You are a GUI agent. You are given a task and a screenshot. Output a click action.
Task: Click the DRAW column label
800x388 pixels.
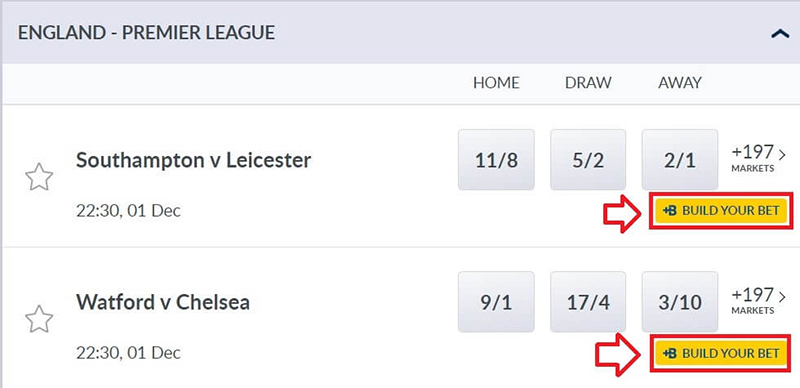588,83
